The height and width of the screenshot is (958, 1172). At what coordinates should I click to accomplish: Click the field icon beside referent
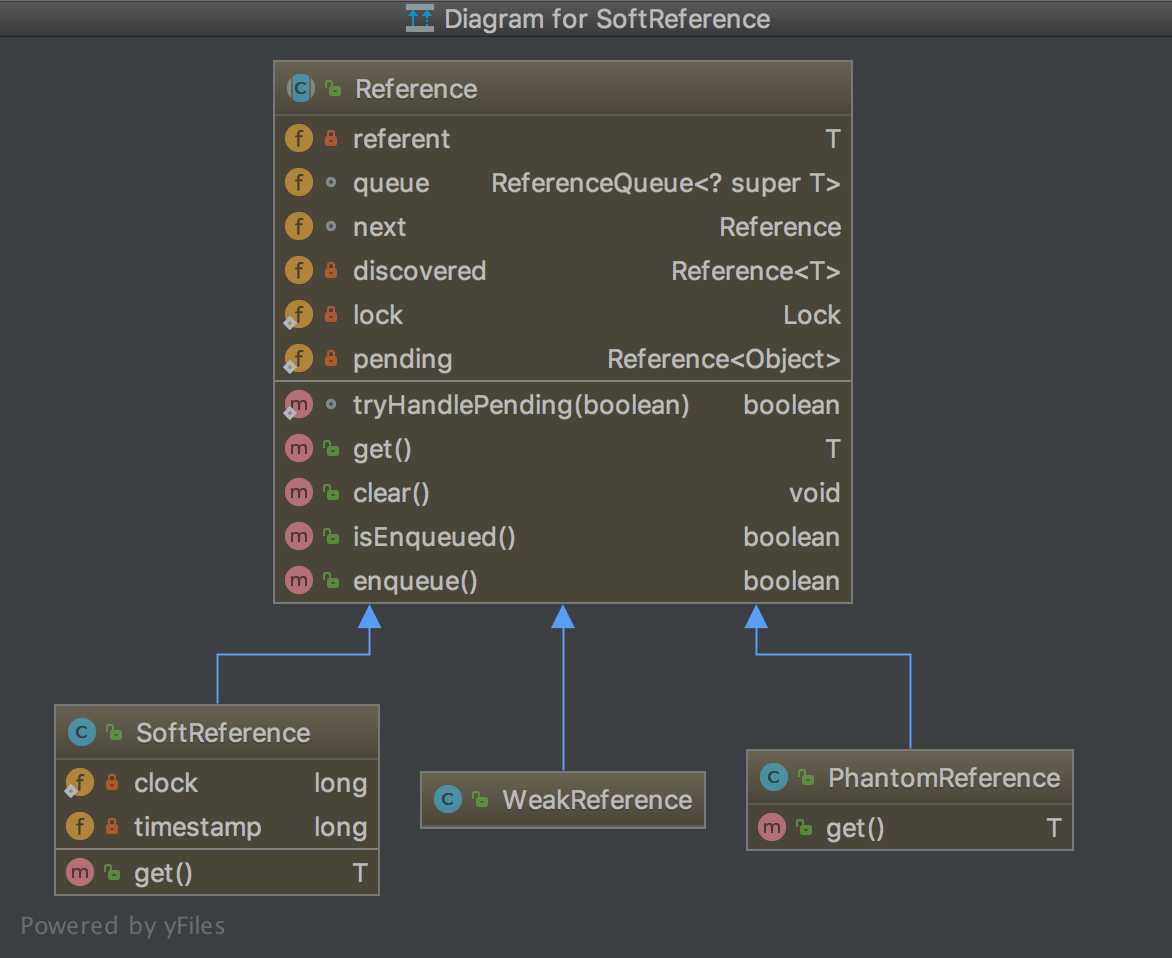click(298, 138)
